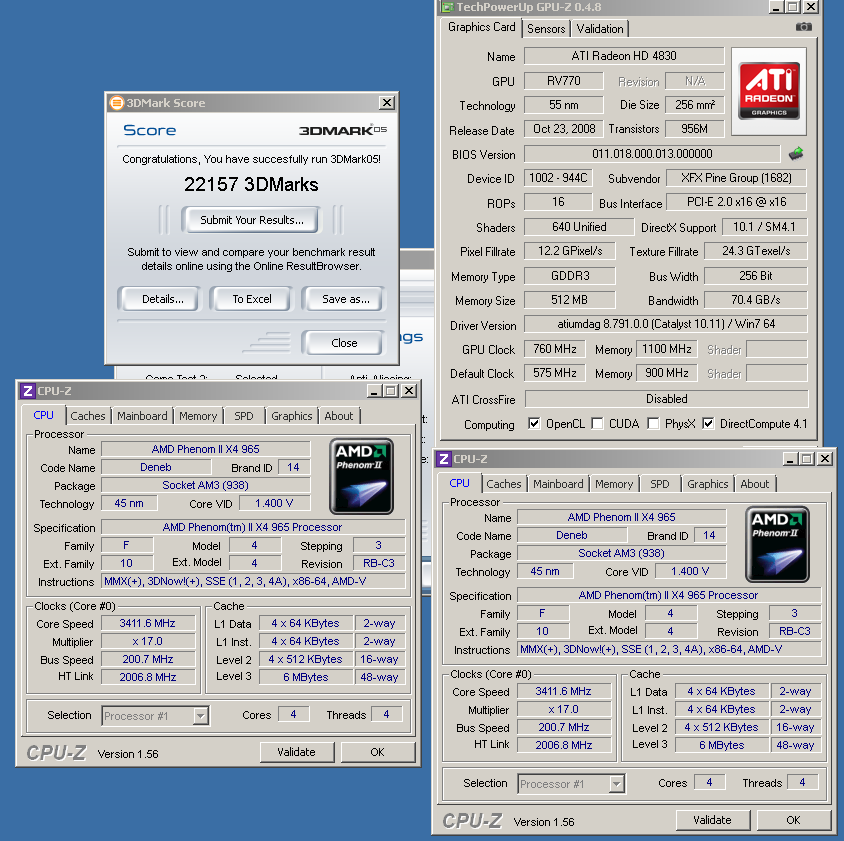Click the Bandwidth 70.4 GB/s field
Viewport: 844px width, 841px height.
coord(756,300)
